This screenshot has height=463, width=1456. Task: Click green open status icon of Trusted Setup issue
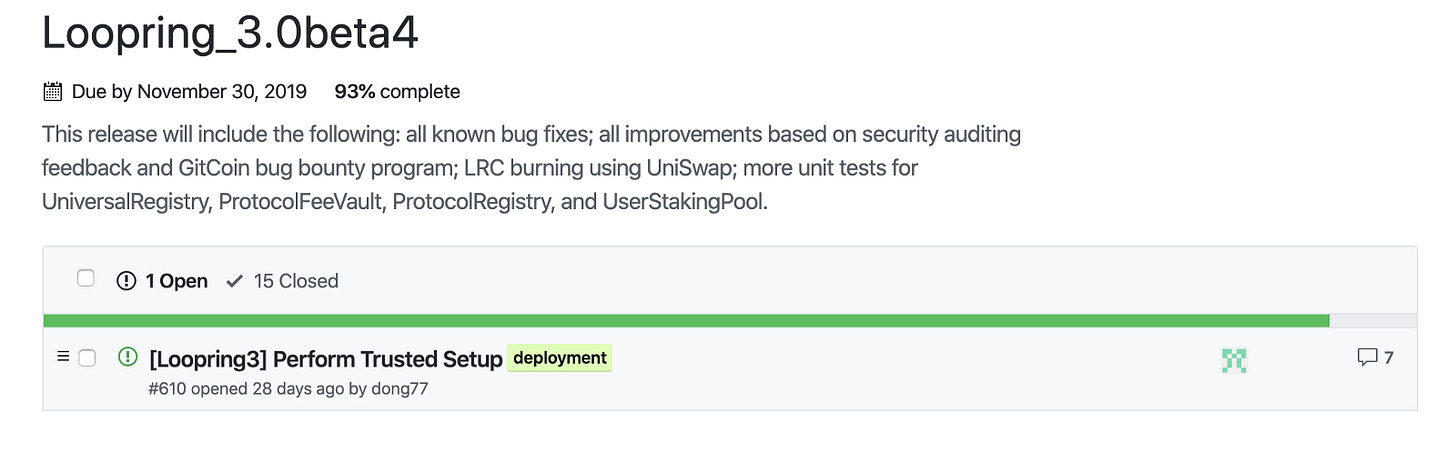127,356
